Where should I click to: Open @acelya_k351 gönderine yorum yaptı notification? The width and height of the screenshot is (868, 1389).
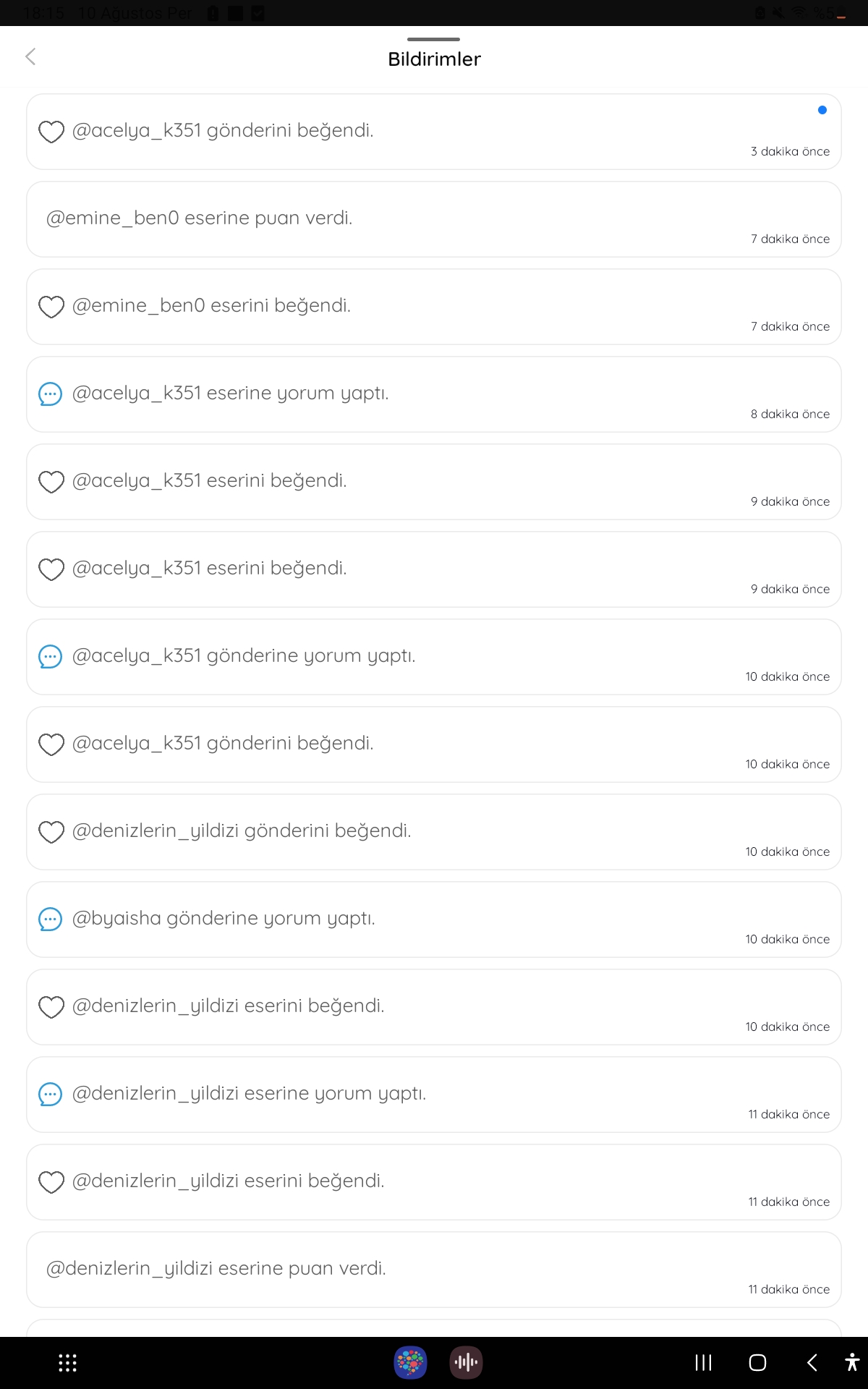point(434,657)
